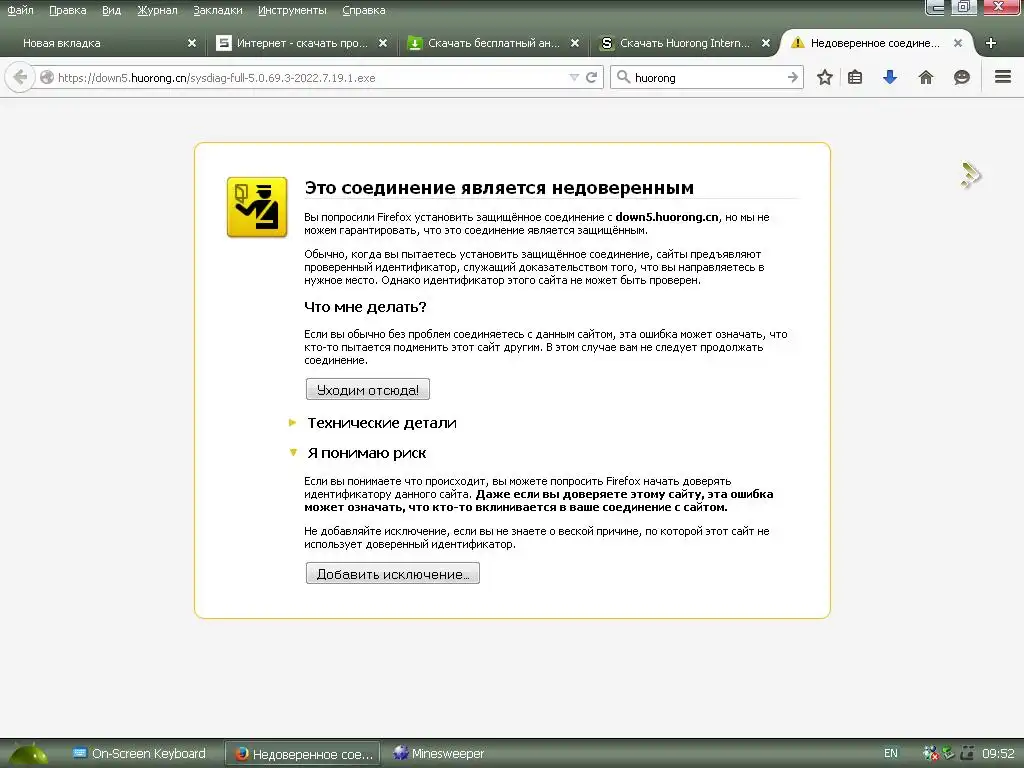Open the Downloads arrow icon

click(x=889, y=78)
